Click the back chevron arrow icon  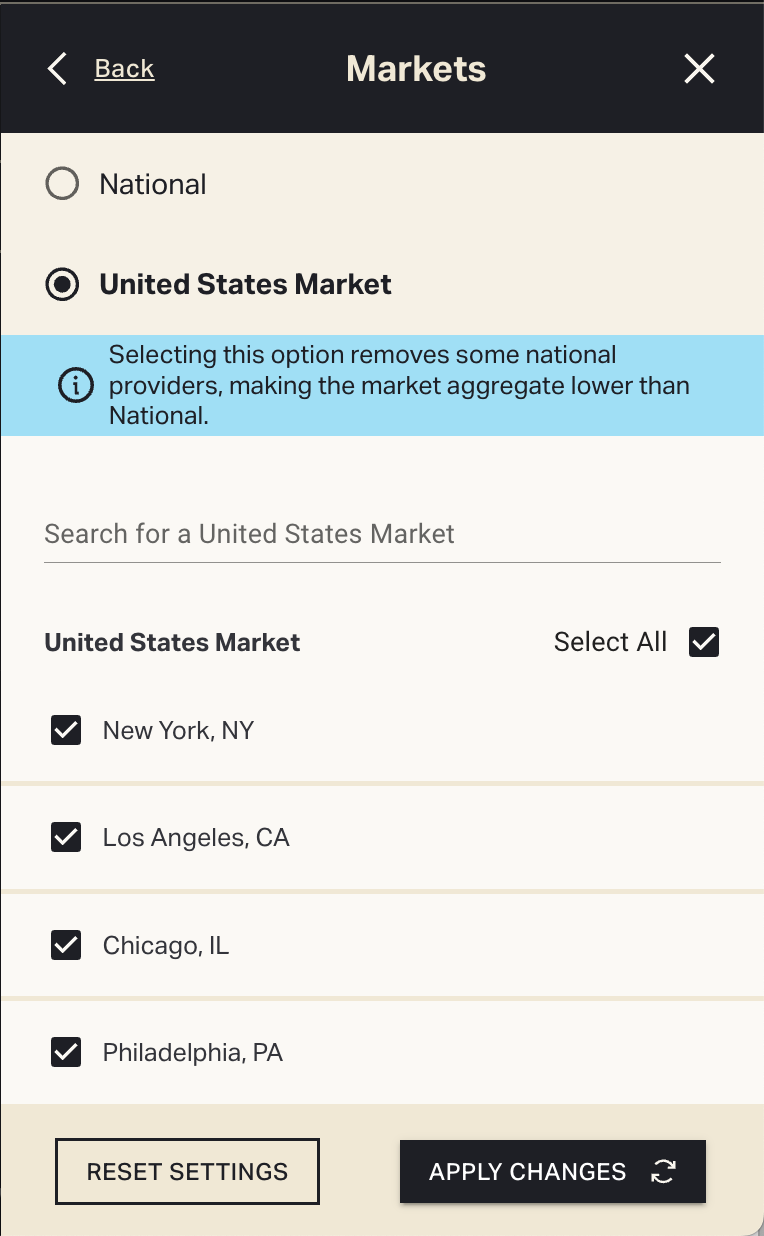[x=58, y=69]
